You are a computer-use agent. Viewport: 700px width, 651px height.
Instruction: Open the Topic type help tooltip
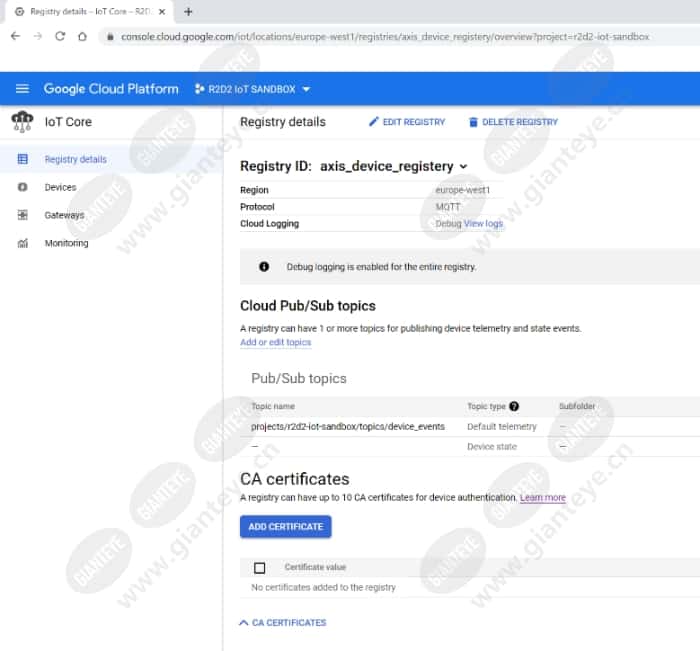[514, 406]
